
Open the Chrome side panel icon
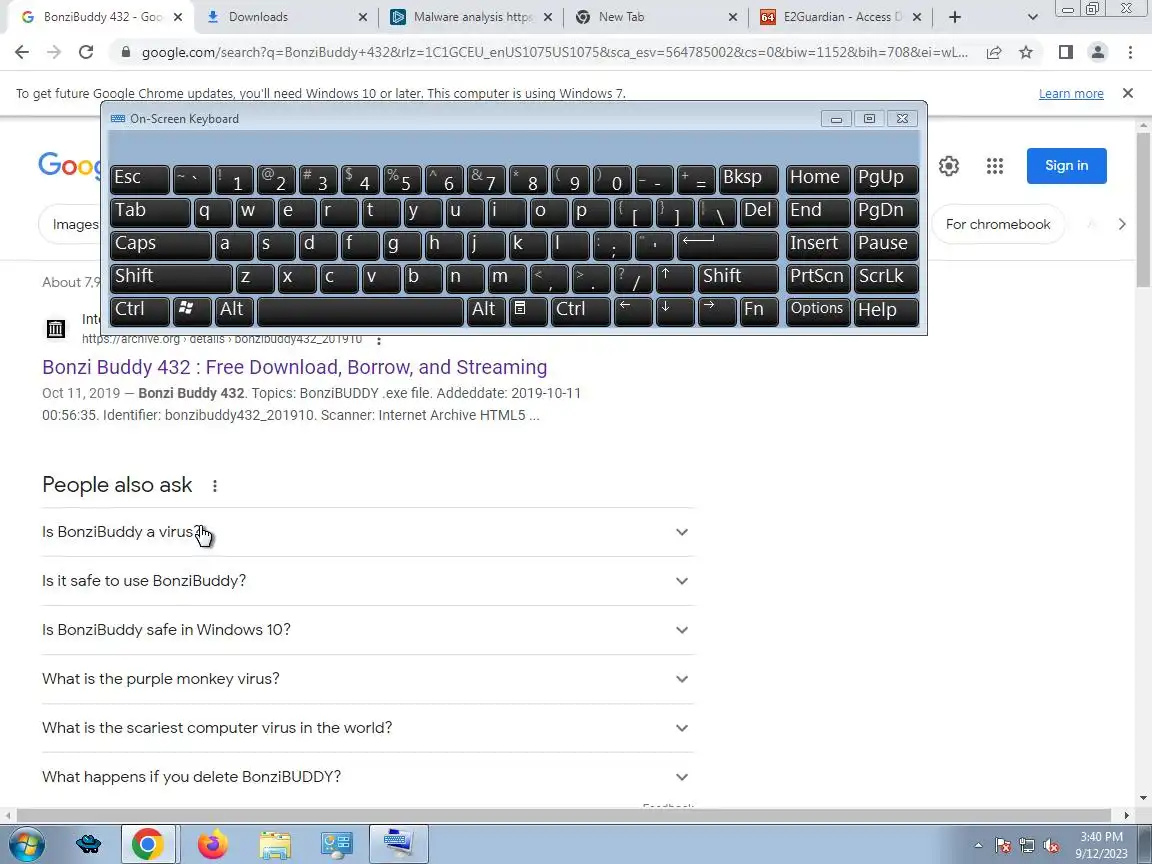click(x=1065, y=52)
